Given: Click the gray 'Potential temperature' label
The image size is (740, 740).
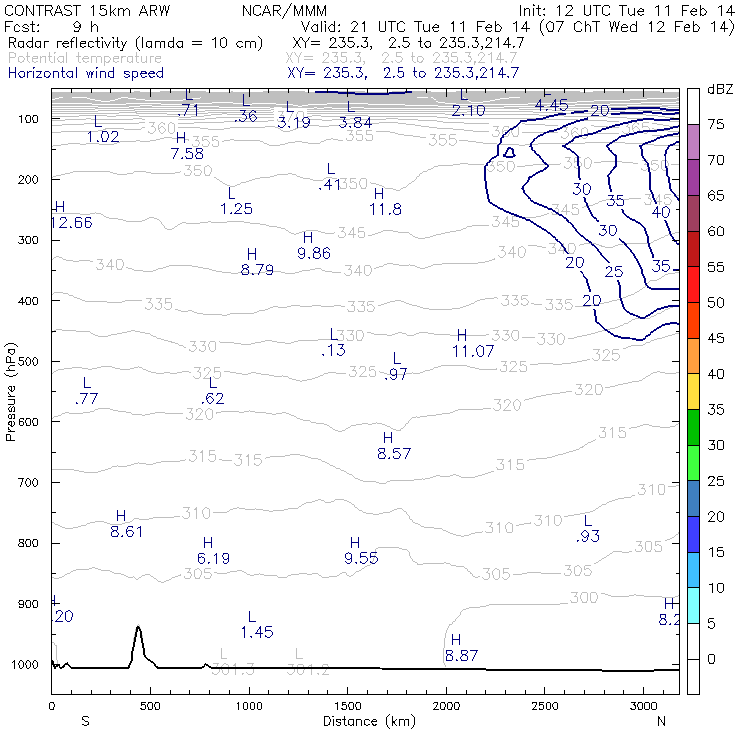Looking at the screenshot, I should tap(85, 58).
